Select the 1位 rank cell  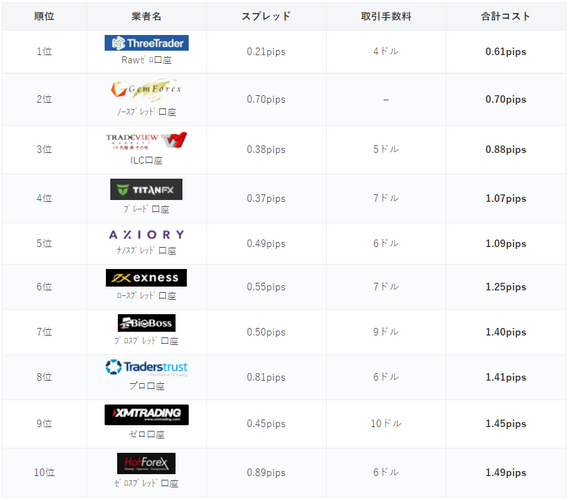44,51
